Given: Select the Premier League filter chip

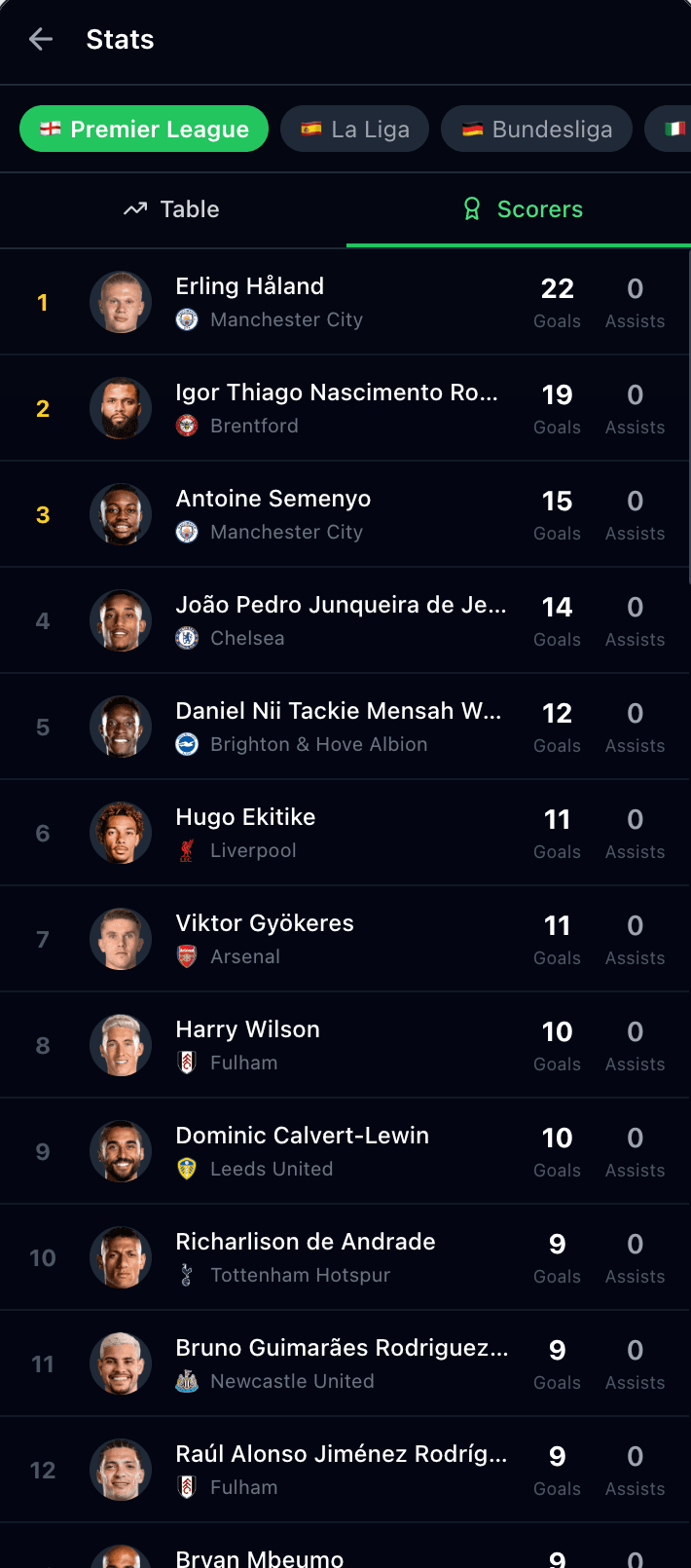Looking at the screenshot, I should coord(144,129).
